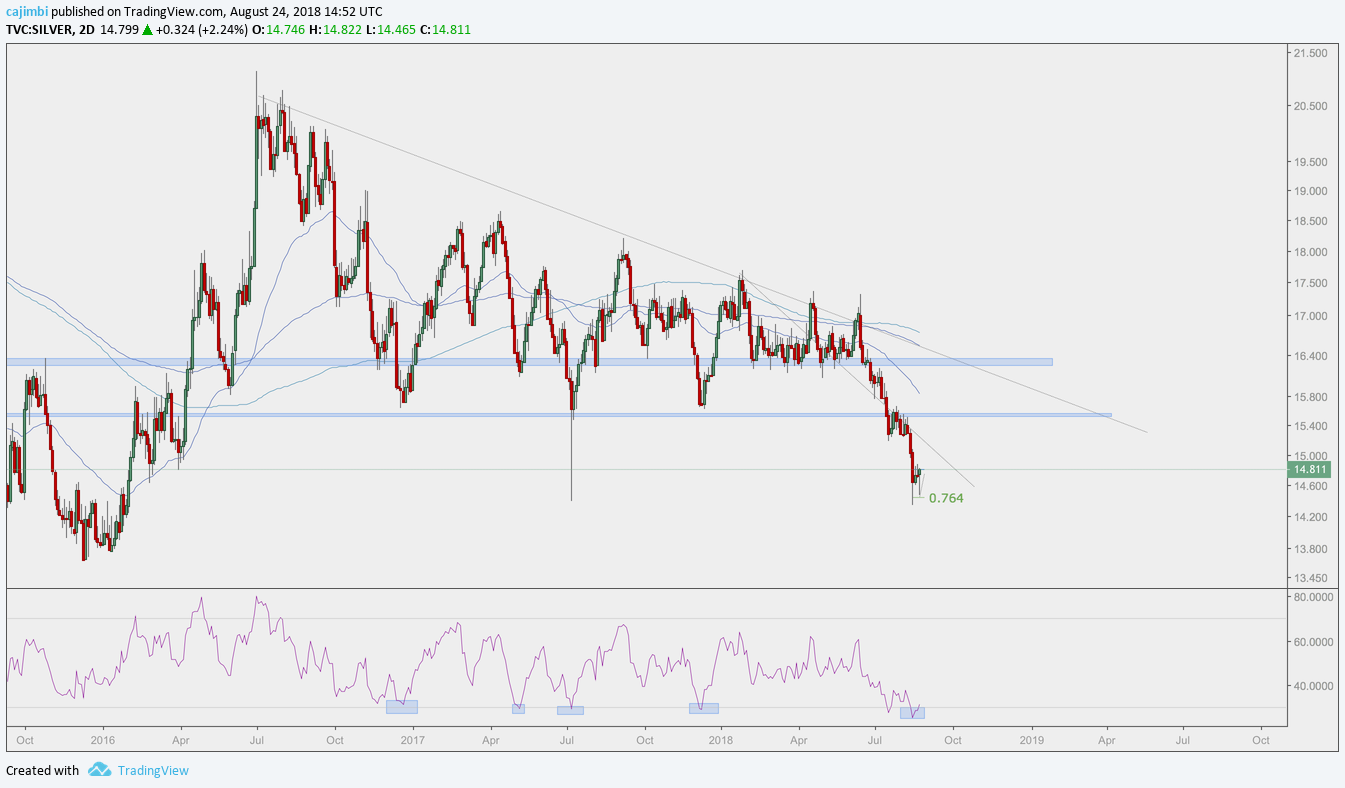
Task: Click the 14.600 price axis label
Action: point(1310,486)
